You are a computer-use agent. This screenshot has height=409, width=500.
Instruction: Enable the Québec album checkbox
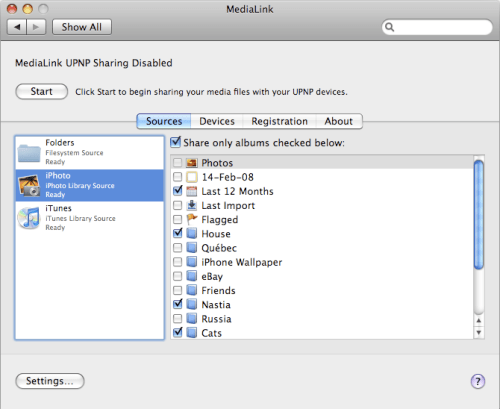tap(178, 248)
